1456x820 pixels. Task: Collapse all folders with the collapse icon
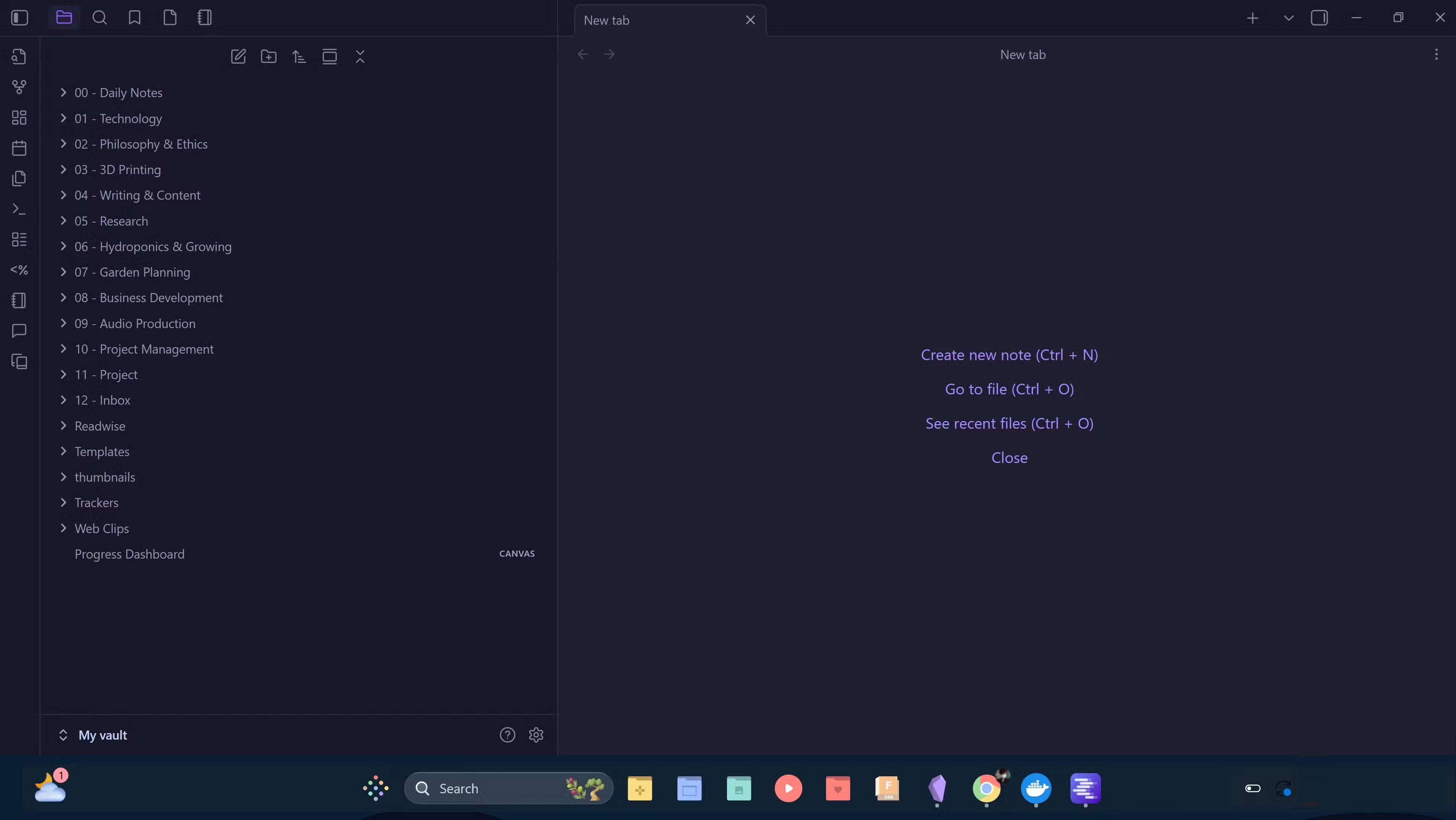360,56
